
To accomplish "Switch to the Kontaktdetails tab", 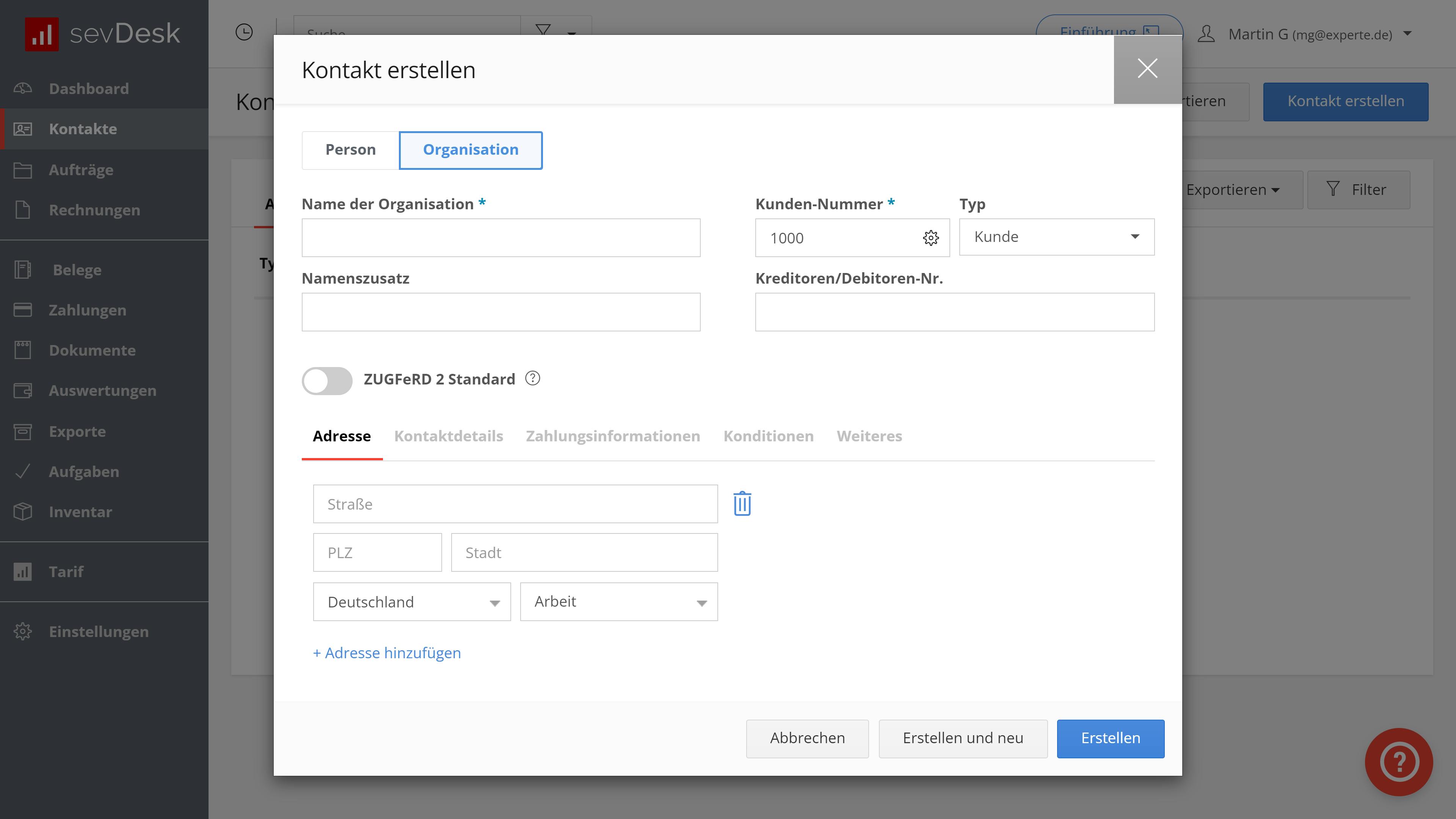I will (x=448, y=436).
